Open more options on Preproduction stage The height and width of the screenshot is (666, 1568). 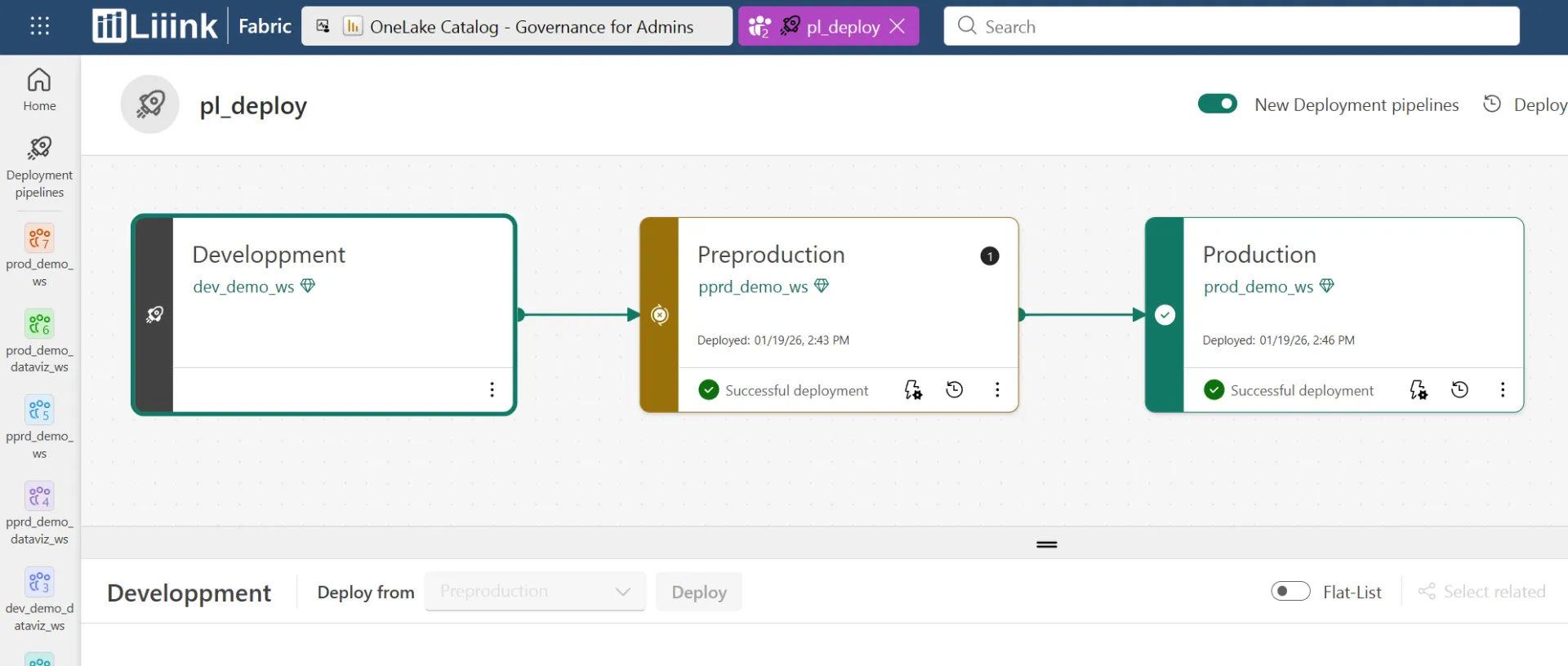(997, 390)
